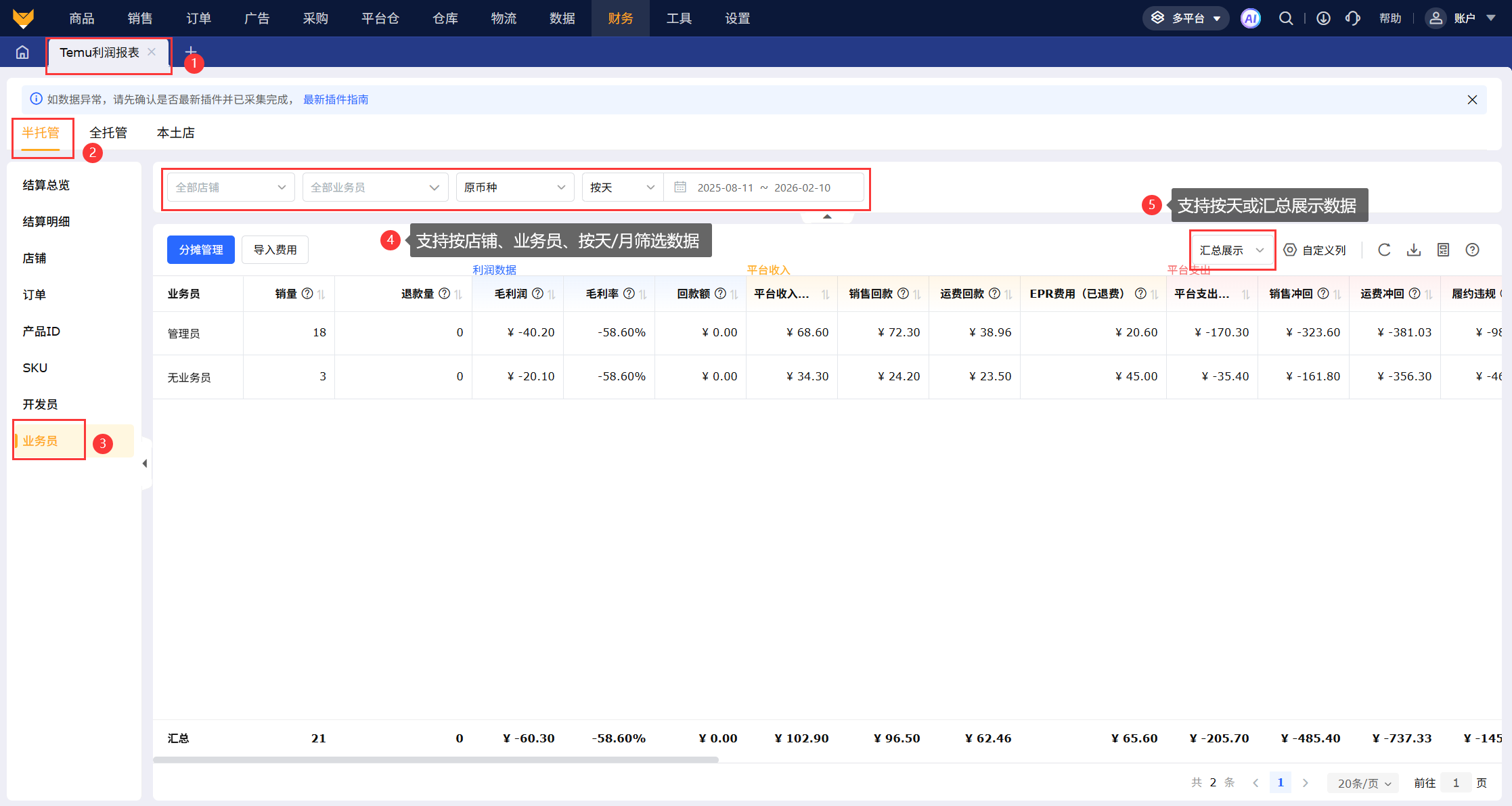The image size is (1512, 806).
Task: Collapse the filter panel arrow
Action: pos(827,217)
